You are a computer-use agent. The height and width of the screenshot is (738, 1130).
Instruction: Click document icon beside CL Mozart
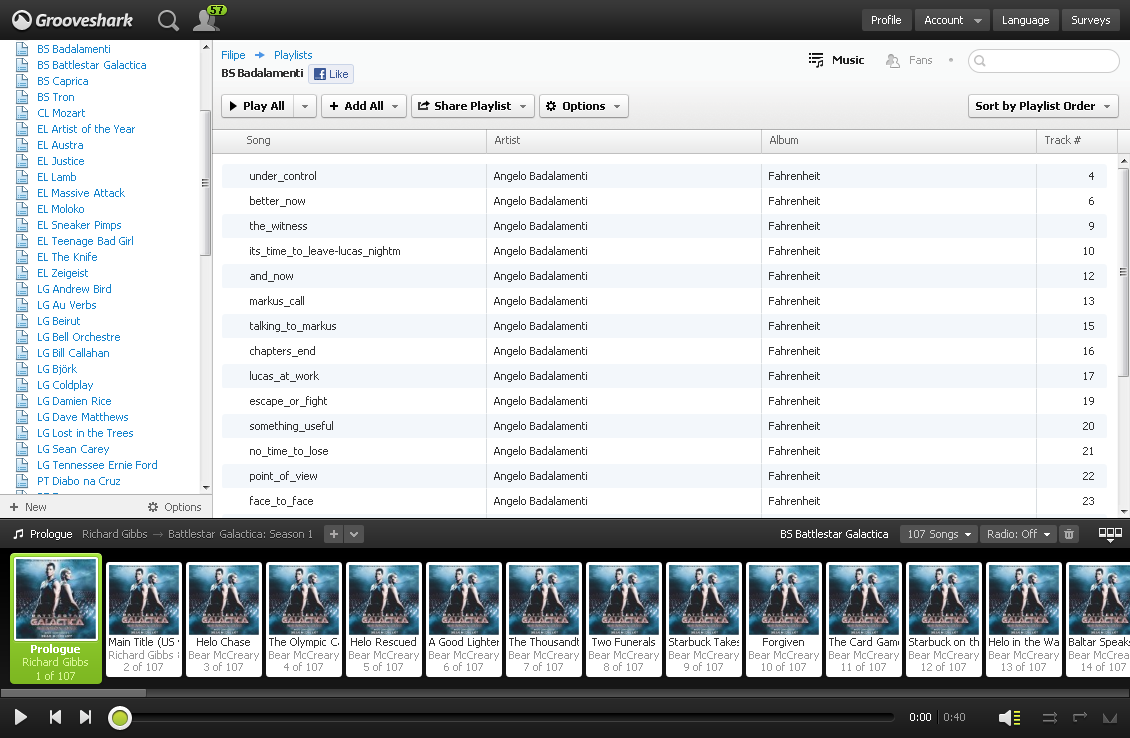tap(22, 113)
